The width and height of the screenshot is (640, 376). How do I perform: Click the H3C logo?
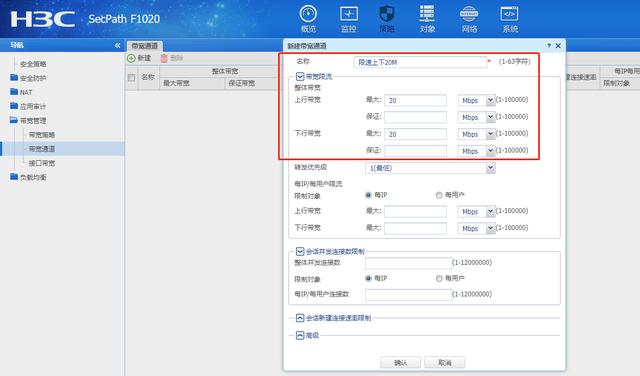(43, 19)
